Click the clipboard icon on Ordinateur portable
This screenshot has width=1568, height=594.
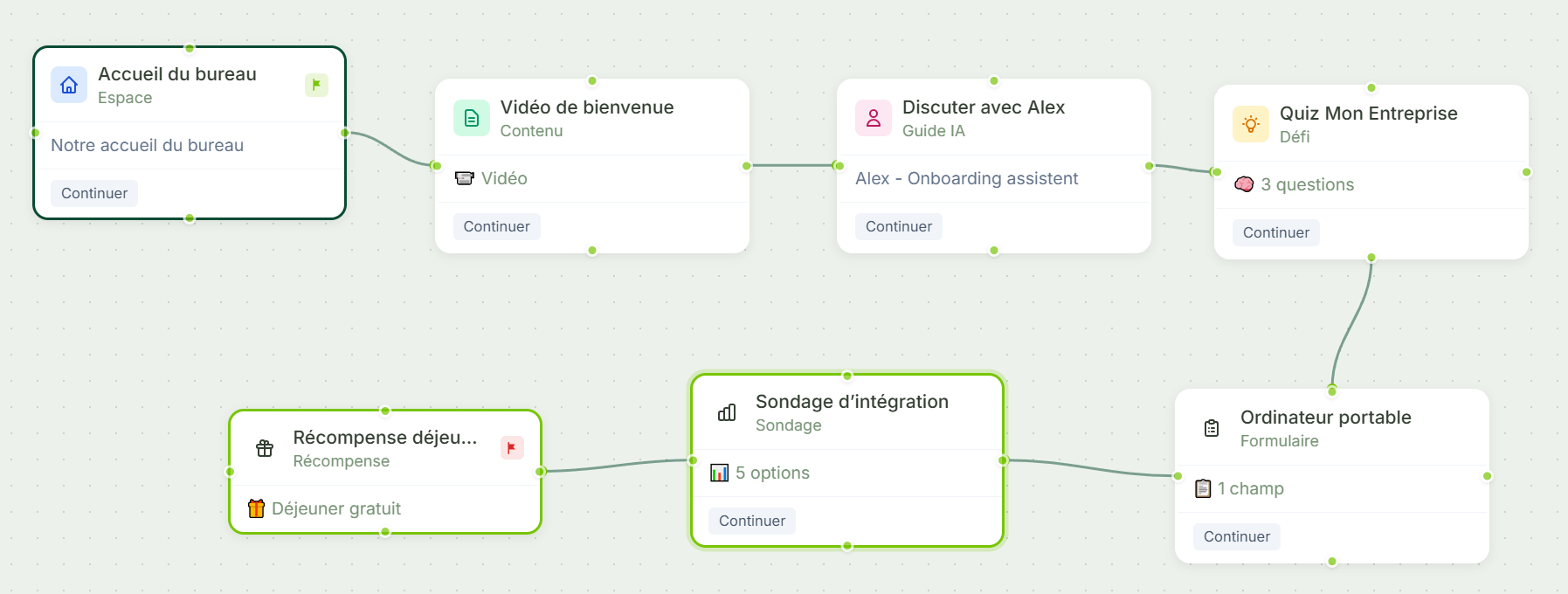tap(1210, 427)
